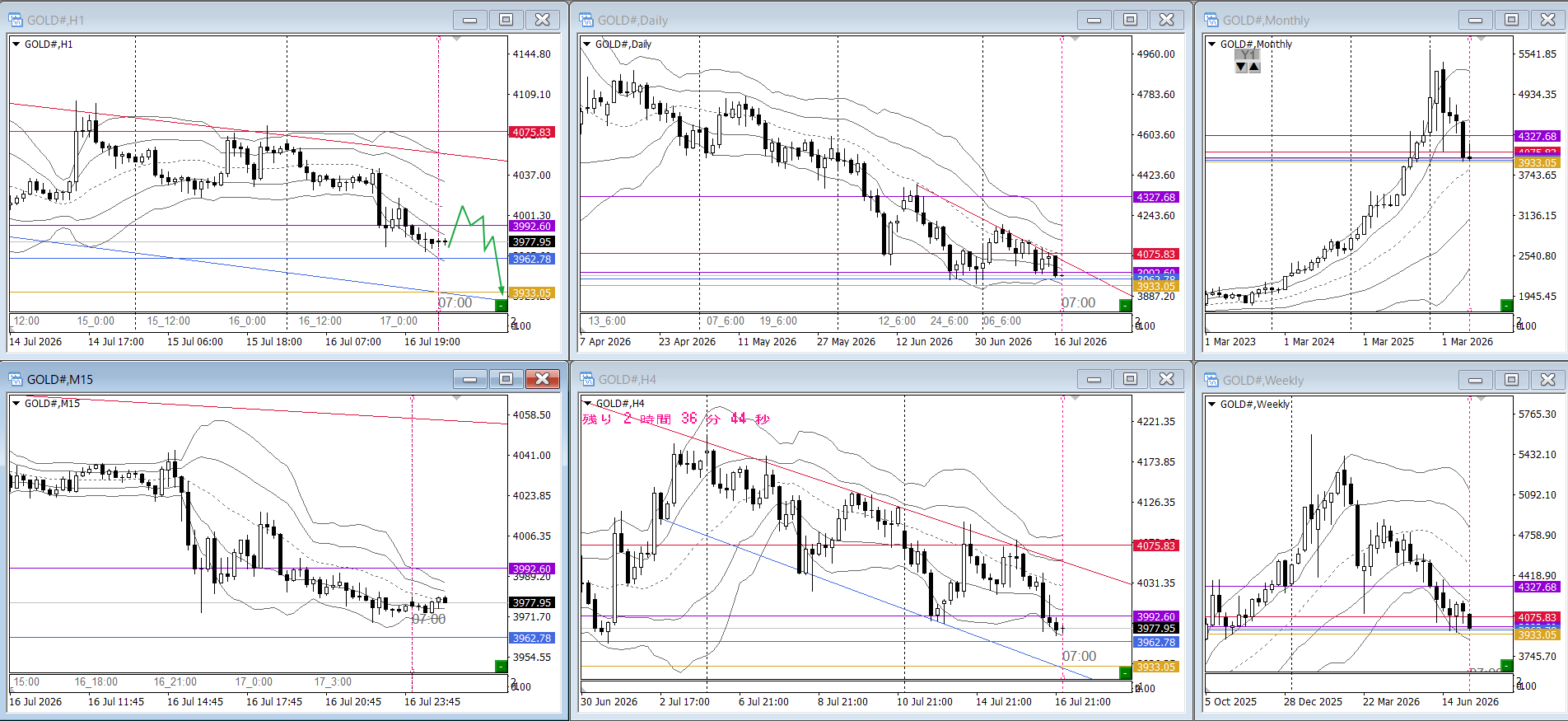The image size is (1568, 721).
Task: Click the red 4075.83 price label in Weekly chart
Action: [1537, 618]
